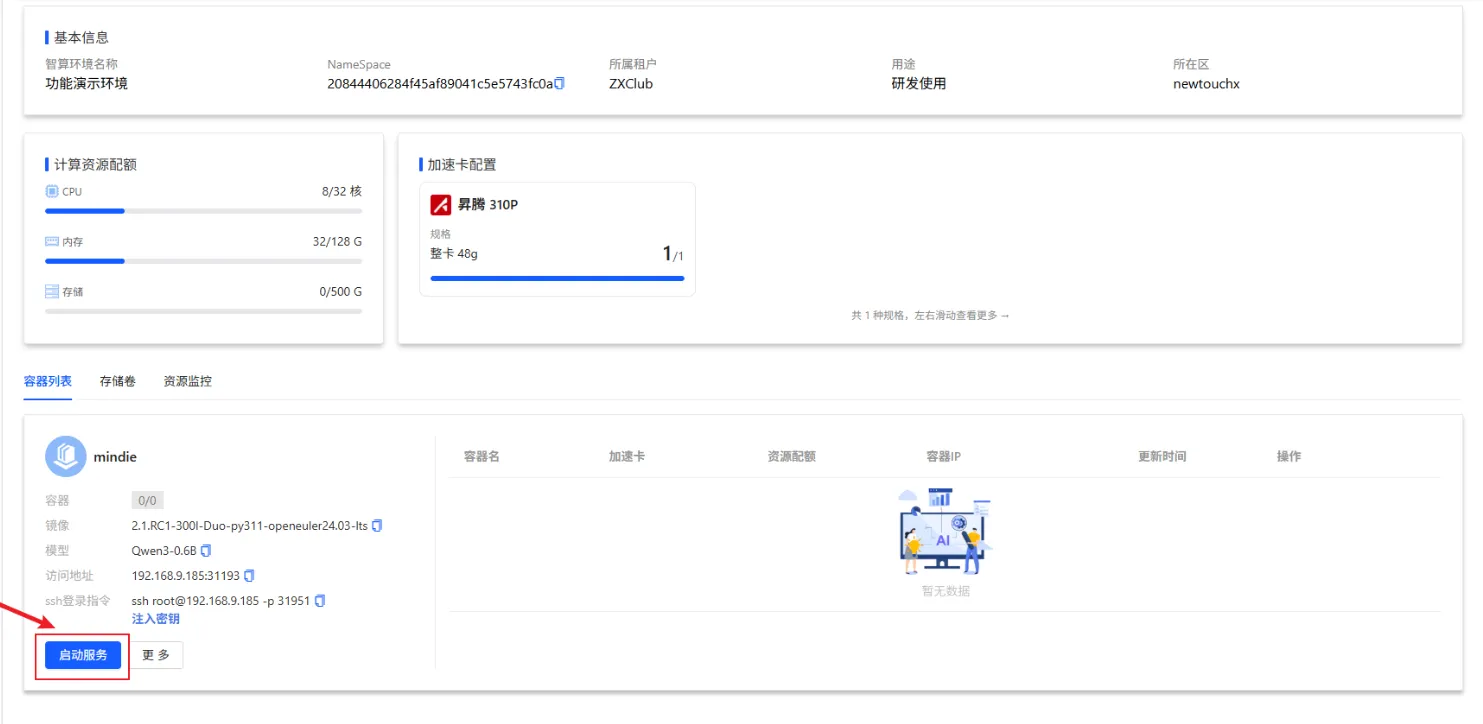Click the ZXClub tenant value
The height and width of the screenshot is (724, 1483).
coord(631,84)
